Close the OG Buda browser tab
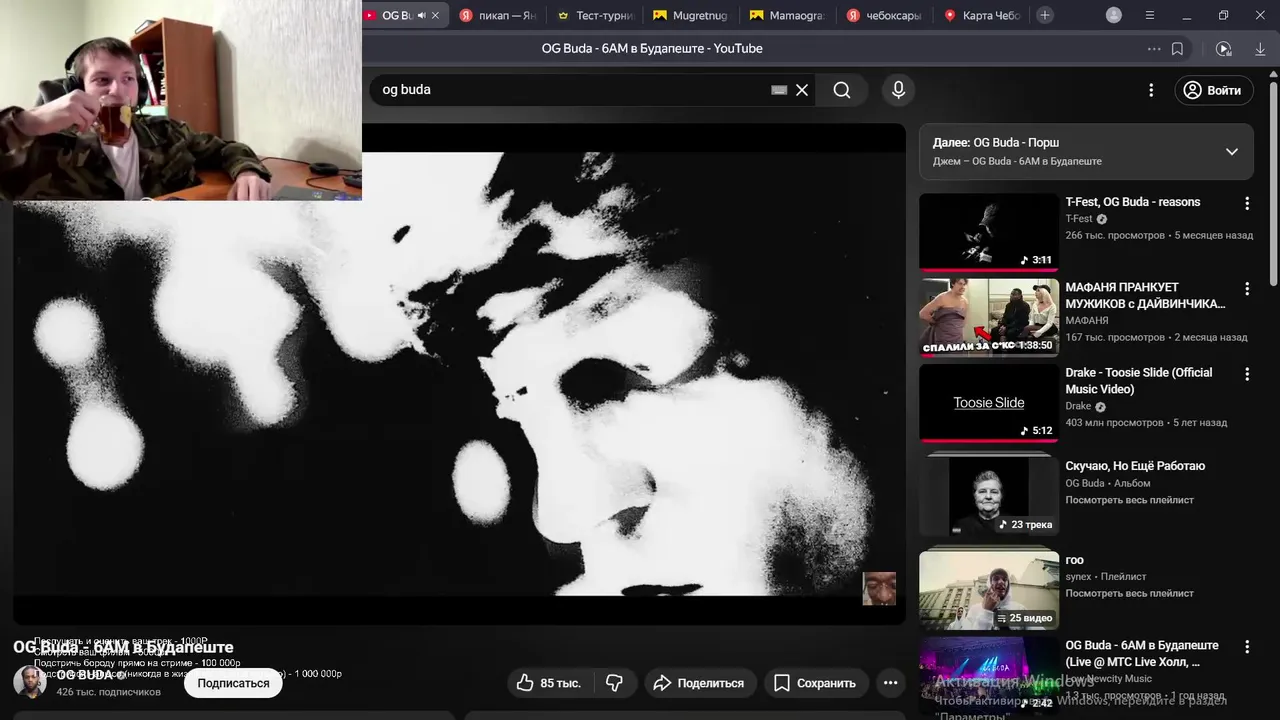The image size is (1280, 720). [435, 15]
